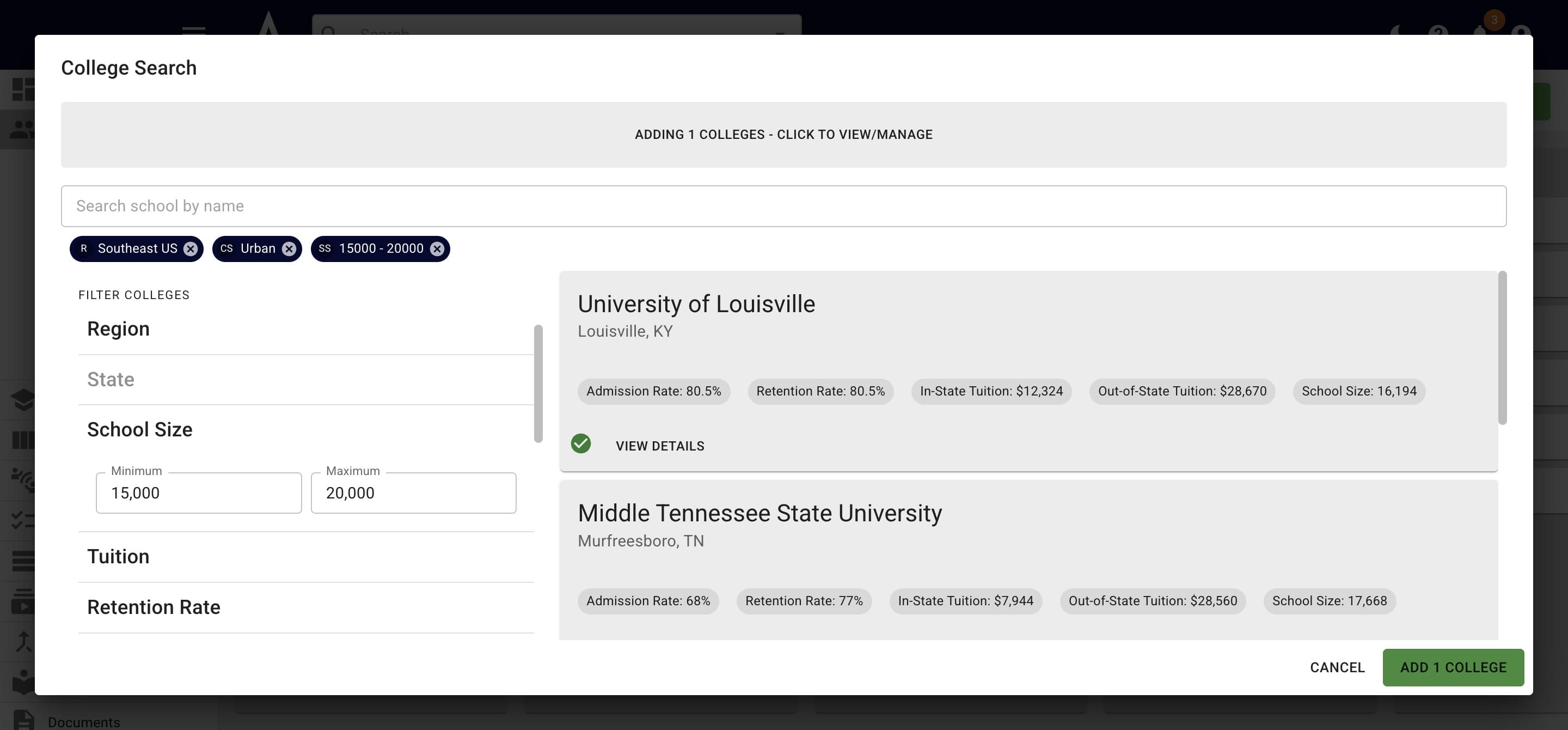Expand the Tuition filter section
Image resolution: width=1568 pixels, height=730 pixels.
click(x=306, y=556)
